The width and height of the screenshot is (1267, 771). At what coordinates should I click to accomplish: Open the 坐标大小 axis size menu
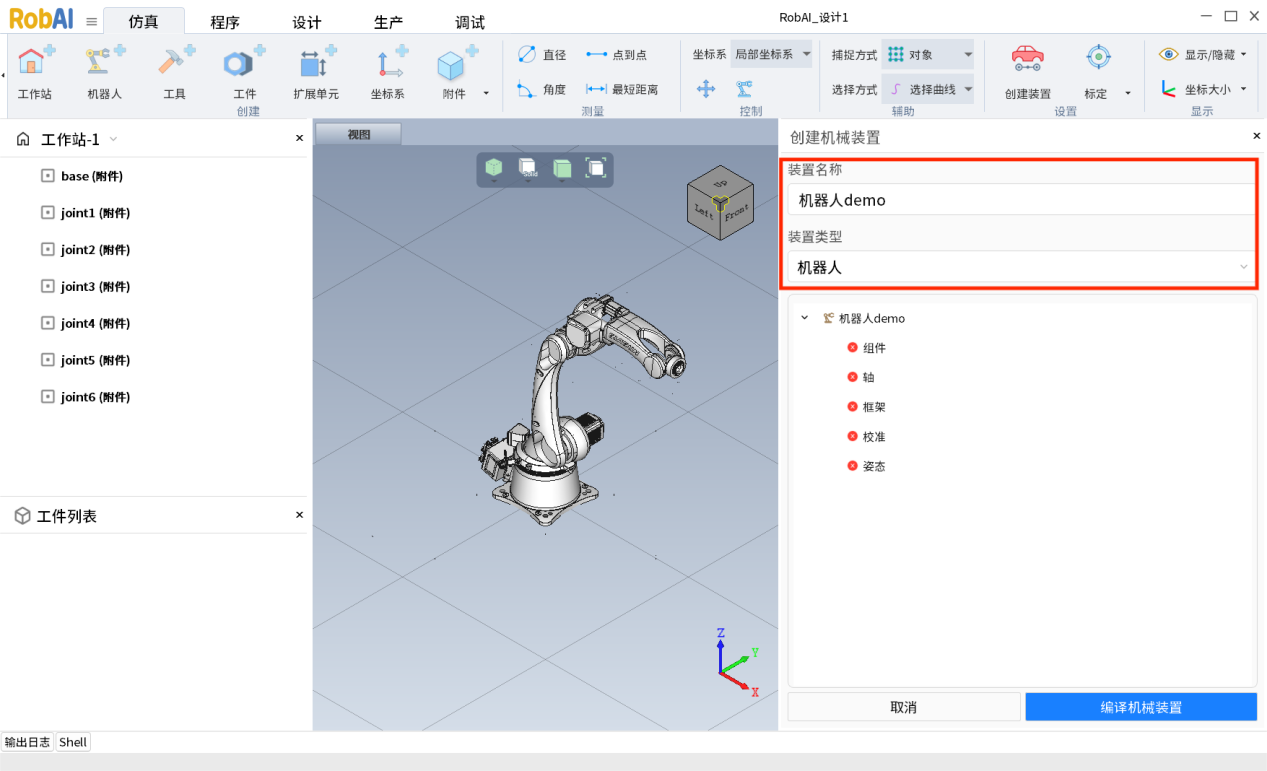click(1203, 89)
